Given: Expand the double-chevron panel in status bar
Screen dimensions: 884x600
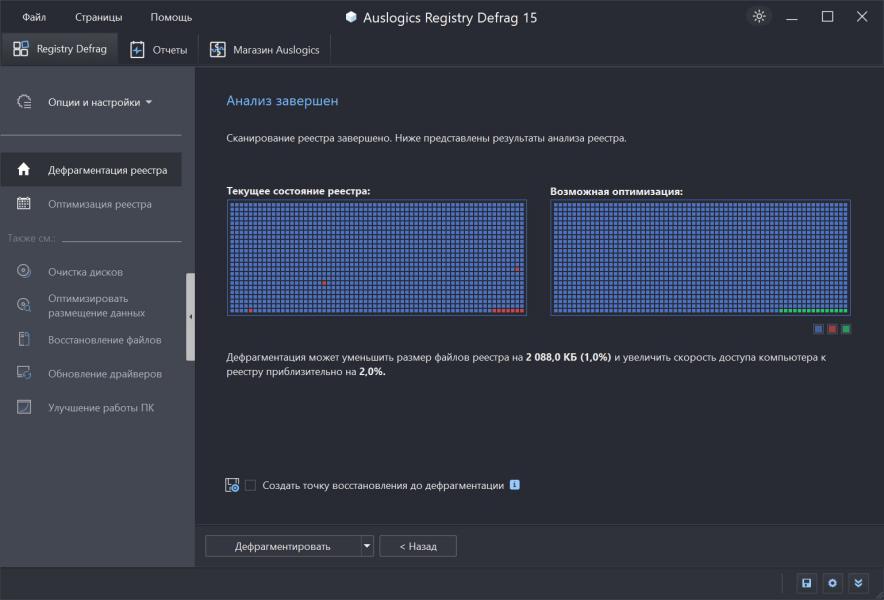Looking at the screenshot, I should click(x=858, y=583).
